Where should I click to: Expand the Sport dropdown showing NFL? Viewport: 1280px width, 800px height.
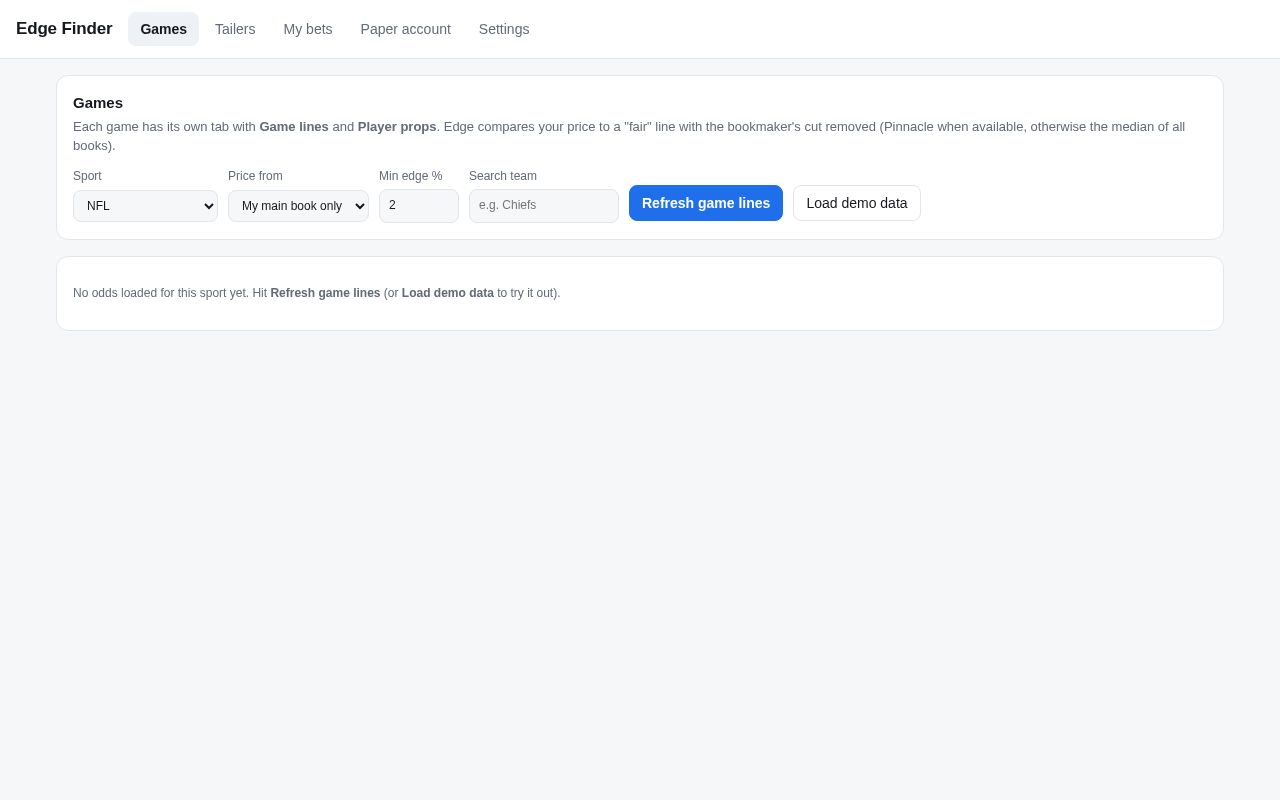coord(145,206)
